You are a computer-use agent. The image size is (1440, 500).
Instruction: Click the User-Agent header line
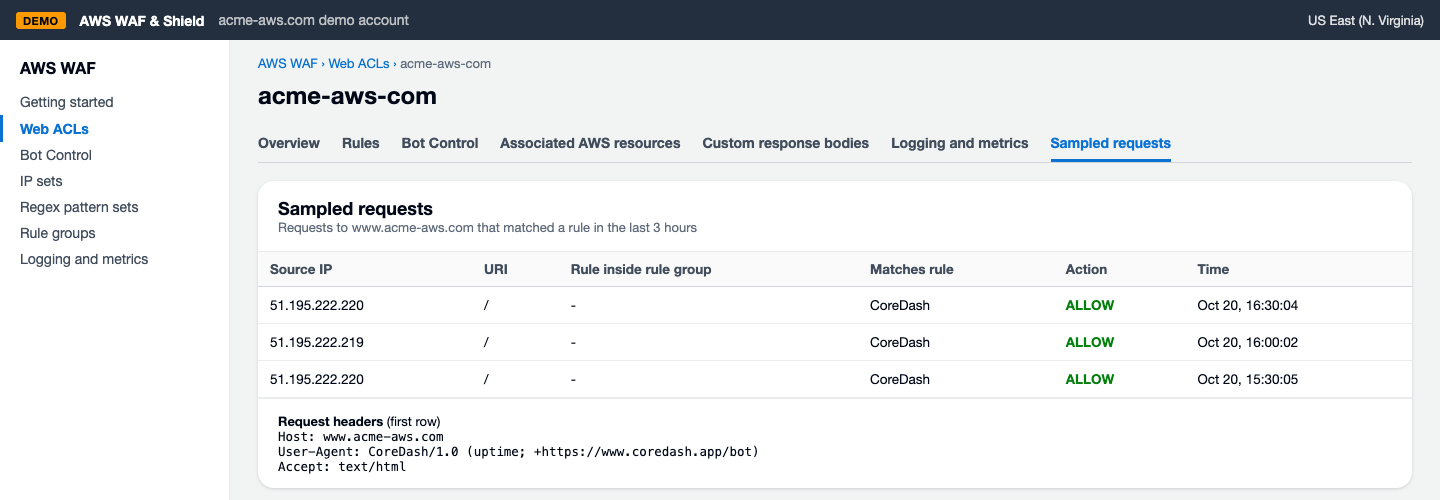[518, 452]
